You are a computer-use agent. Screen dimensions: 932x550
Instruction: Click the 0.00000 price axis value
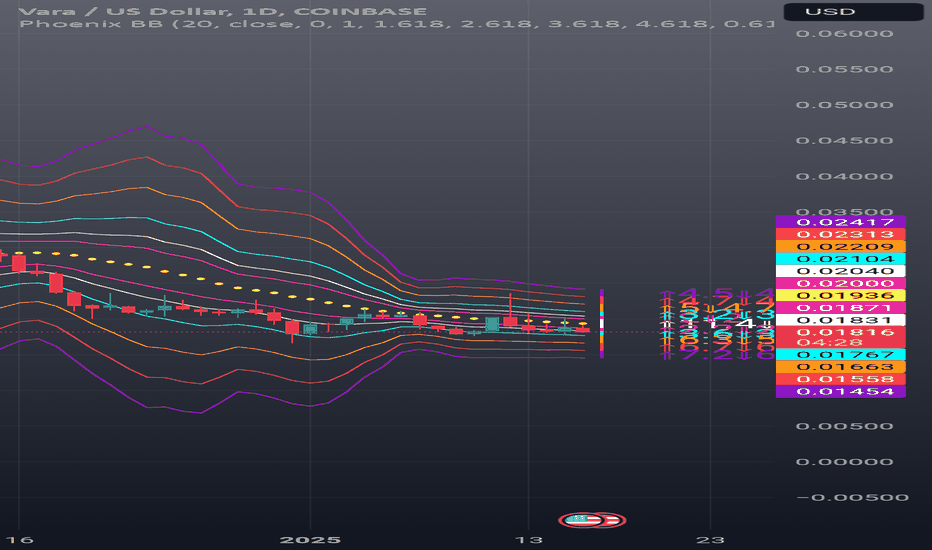pos(844,461)
